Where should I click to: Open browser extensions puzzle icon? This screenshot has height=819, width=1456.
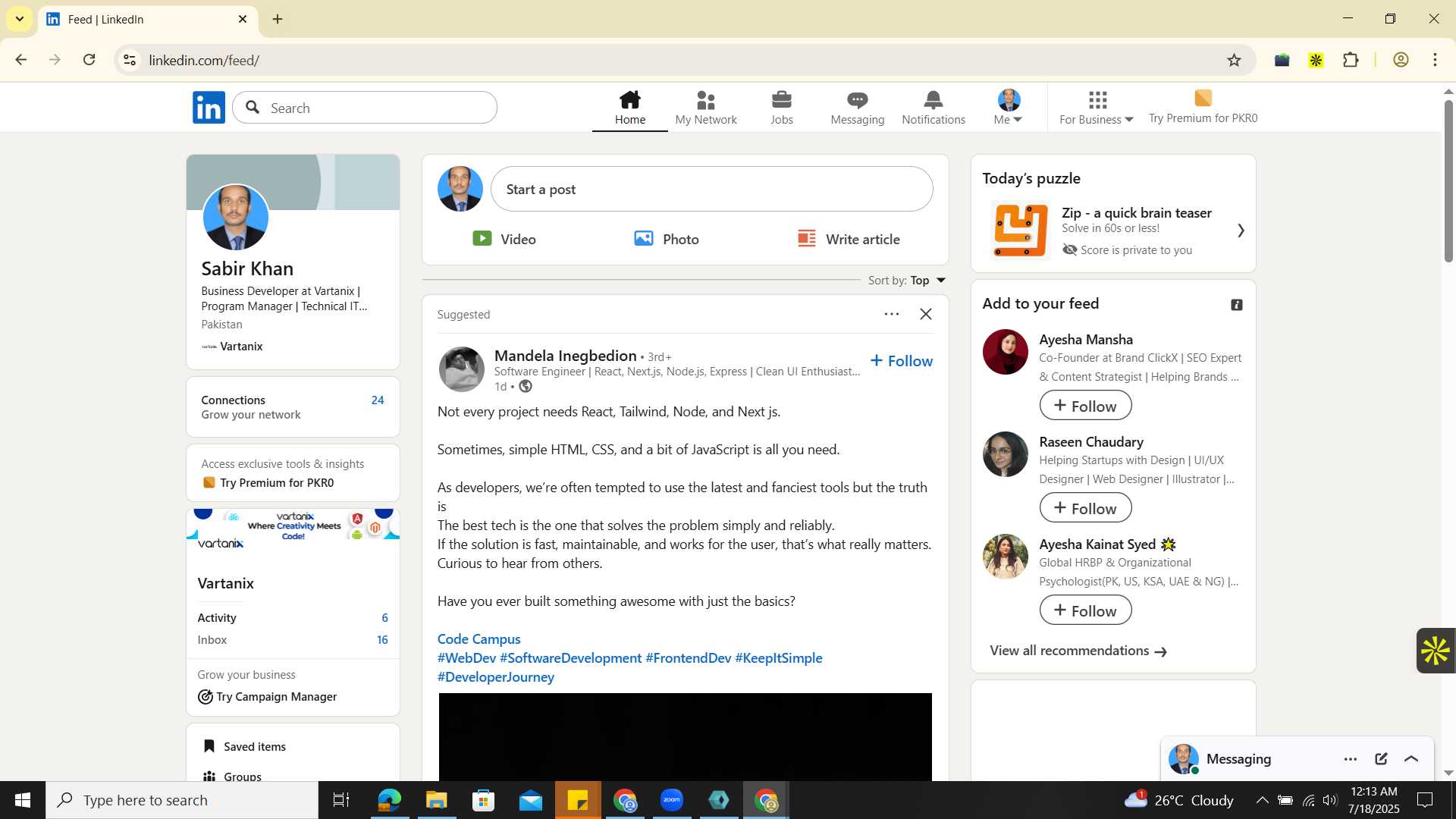click(x=1351, y=60)
